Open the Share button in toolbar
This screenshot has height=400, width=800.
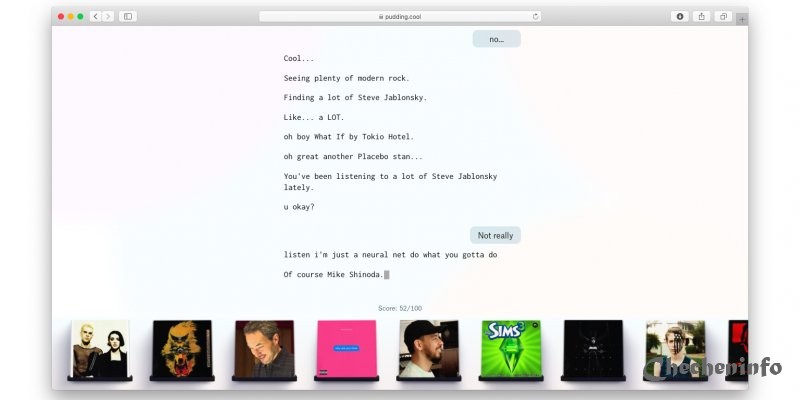tap(702, 16)
